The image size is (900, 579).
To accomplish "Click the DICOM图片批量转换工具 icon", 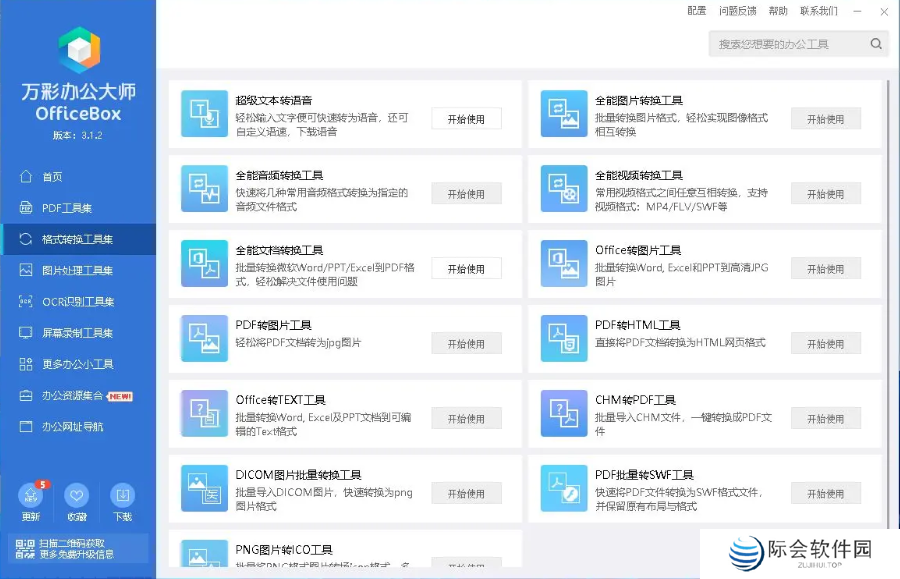I will (204, 488).
